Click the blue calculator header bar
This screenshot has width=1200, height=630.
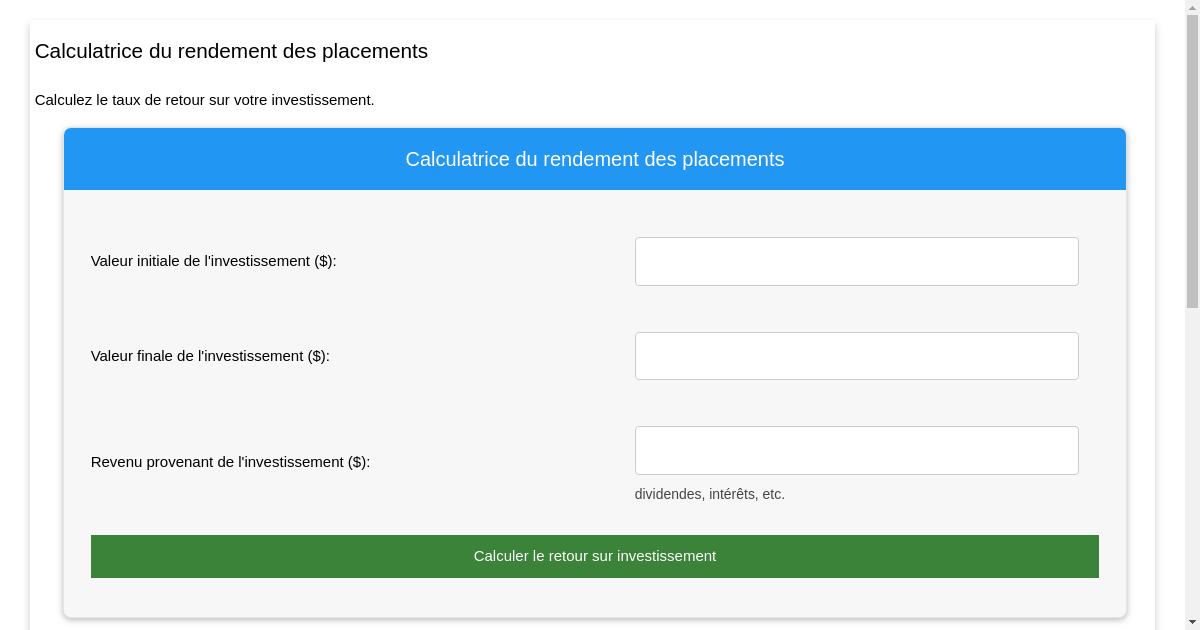[x=595, y=159]
